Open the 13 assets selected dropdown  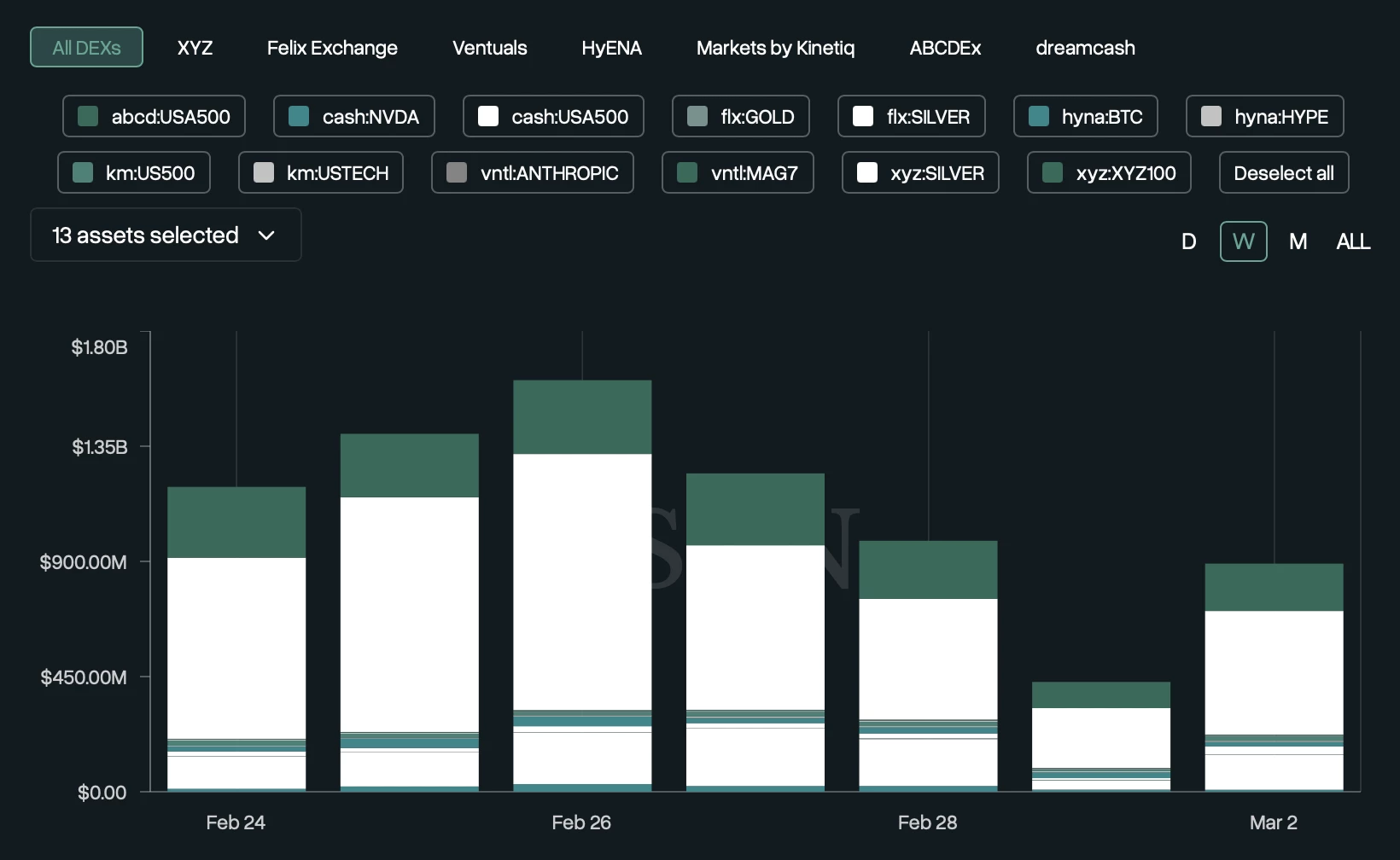pos(145,235)
